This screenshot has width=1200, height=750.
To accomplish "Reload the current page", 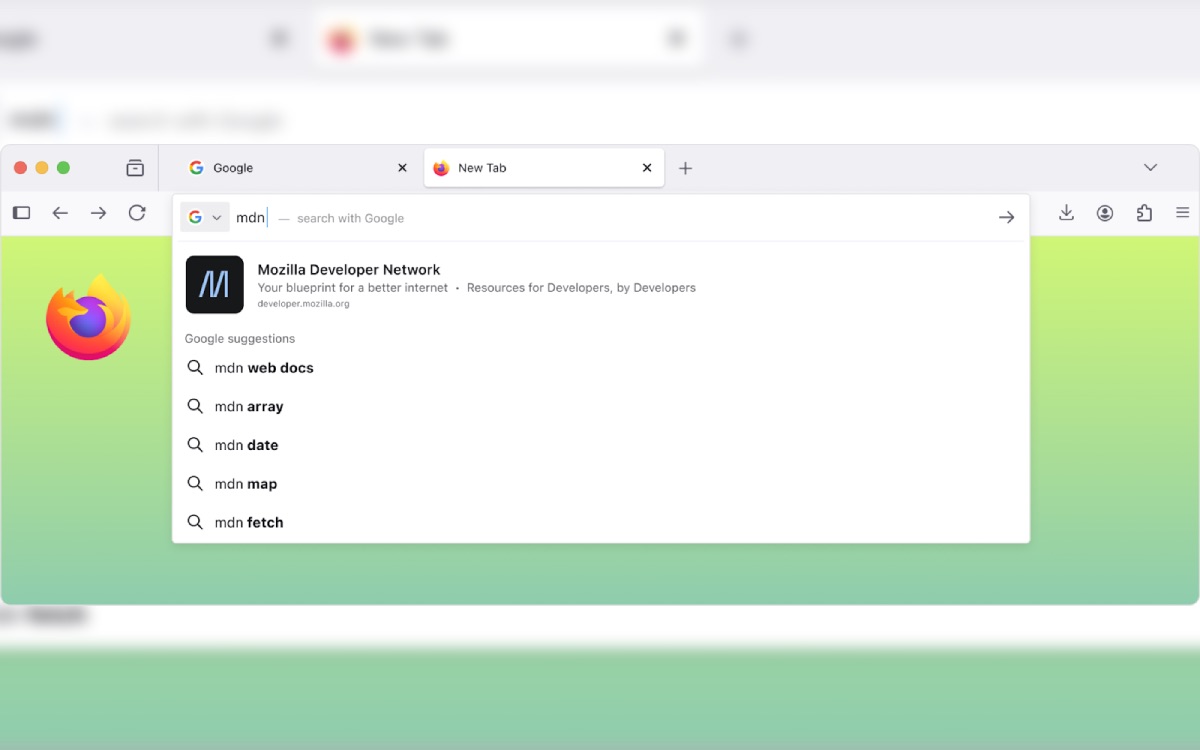I will point(137,213).
